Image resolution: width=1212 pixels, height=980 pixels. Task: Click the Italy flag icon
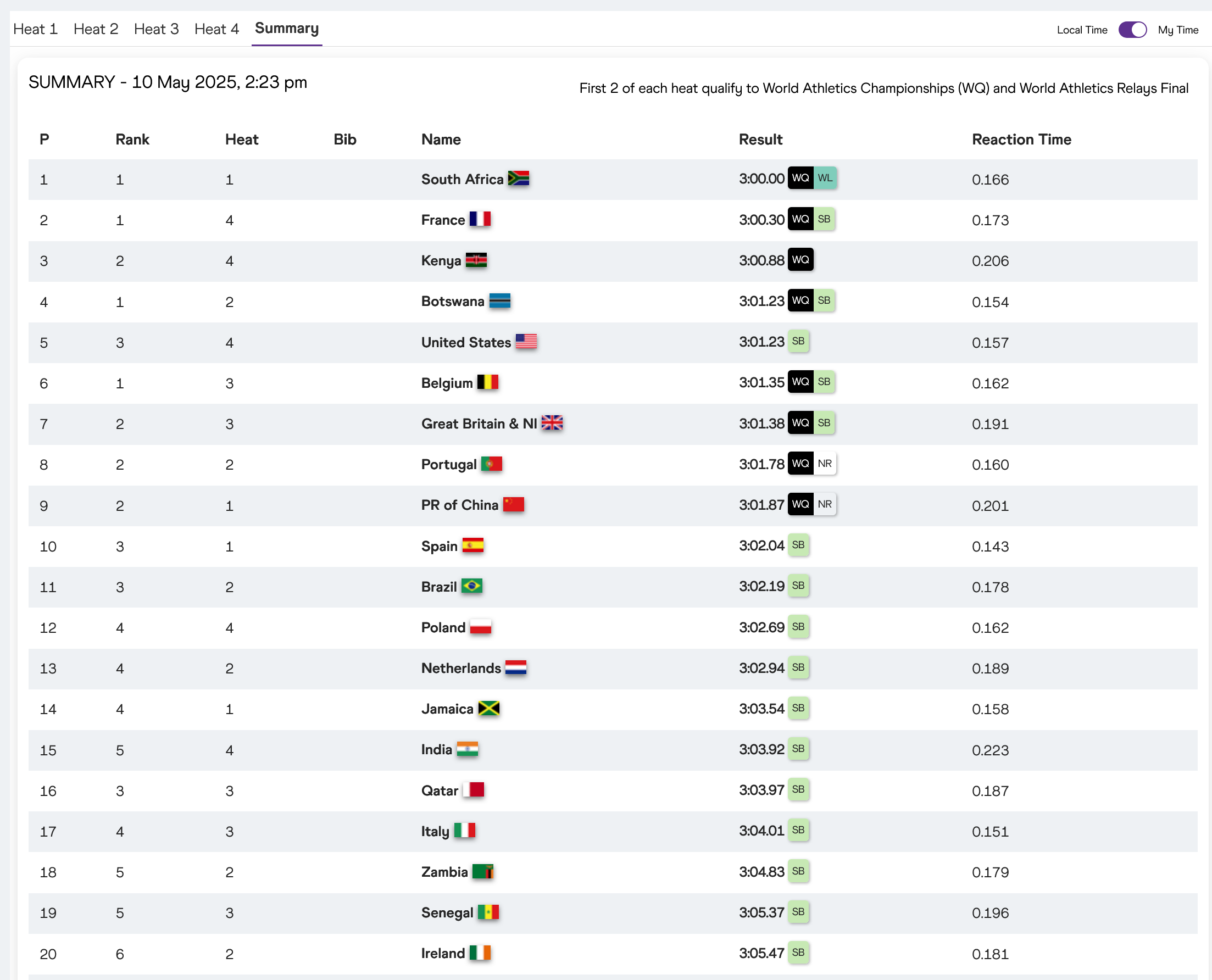(465, 831)
